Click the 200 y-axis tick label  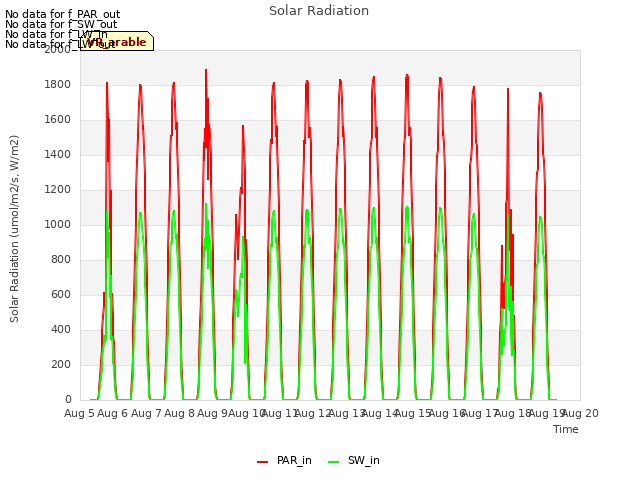pyautogui.click(x=61, y=364)
